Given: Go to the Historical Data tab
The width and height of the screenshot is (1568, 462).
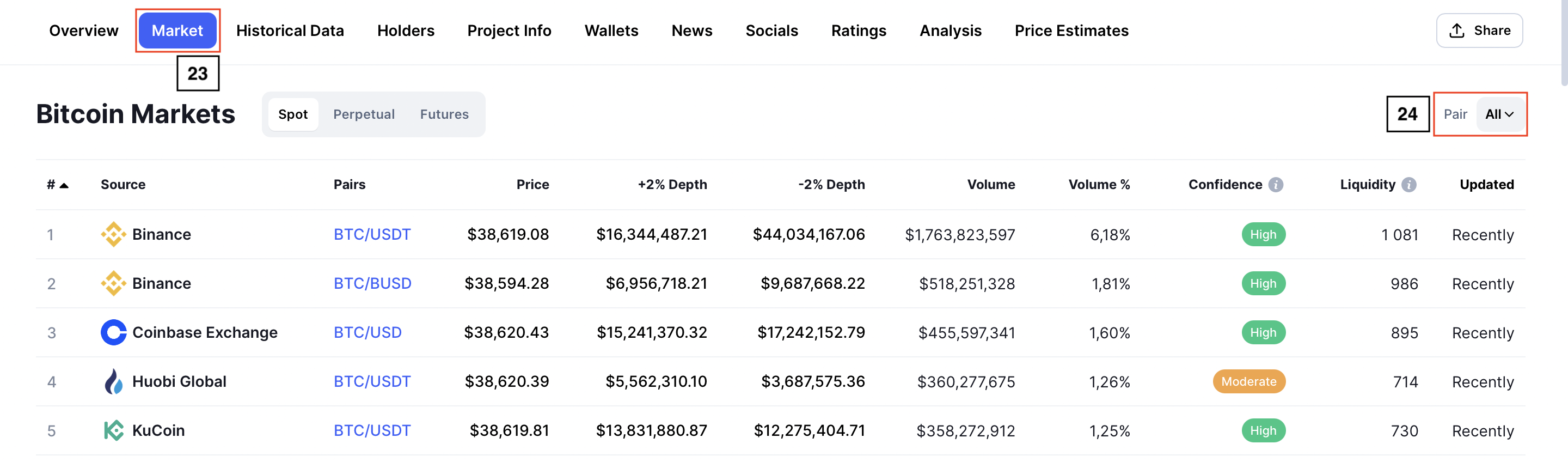Looking at the screenshot, I should tap(290, 31).
